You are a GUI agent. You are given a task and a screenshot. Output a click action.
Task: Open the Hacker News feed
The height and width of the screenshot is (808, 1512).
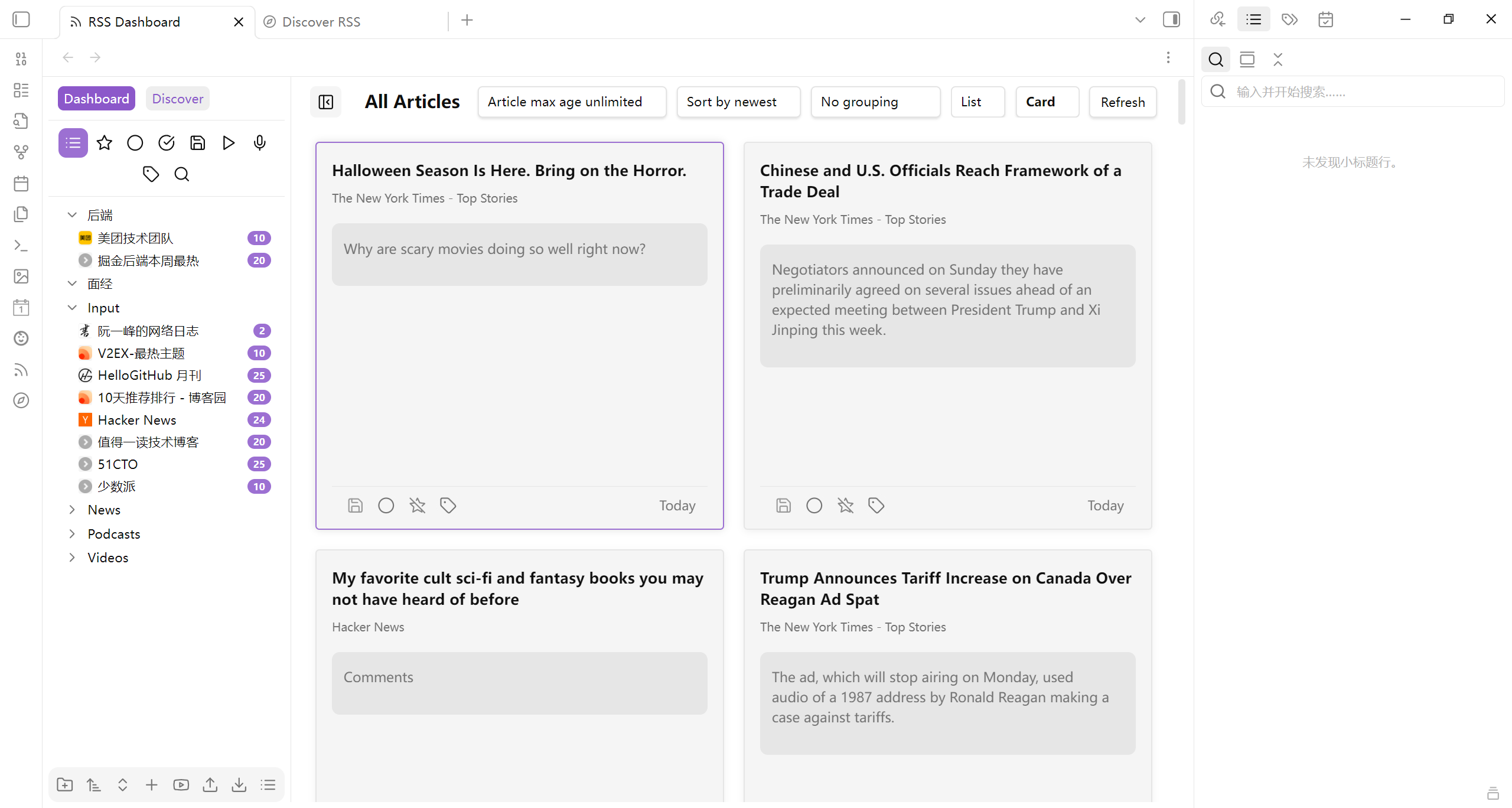coord(137,420)
